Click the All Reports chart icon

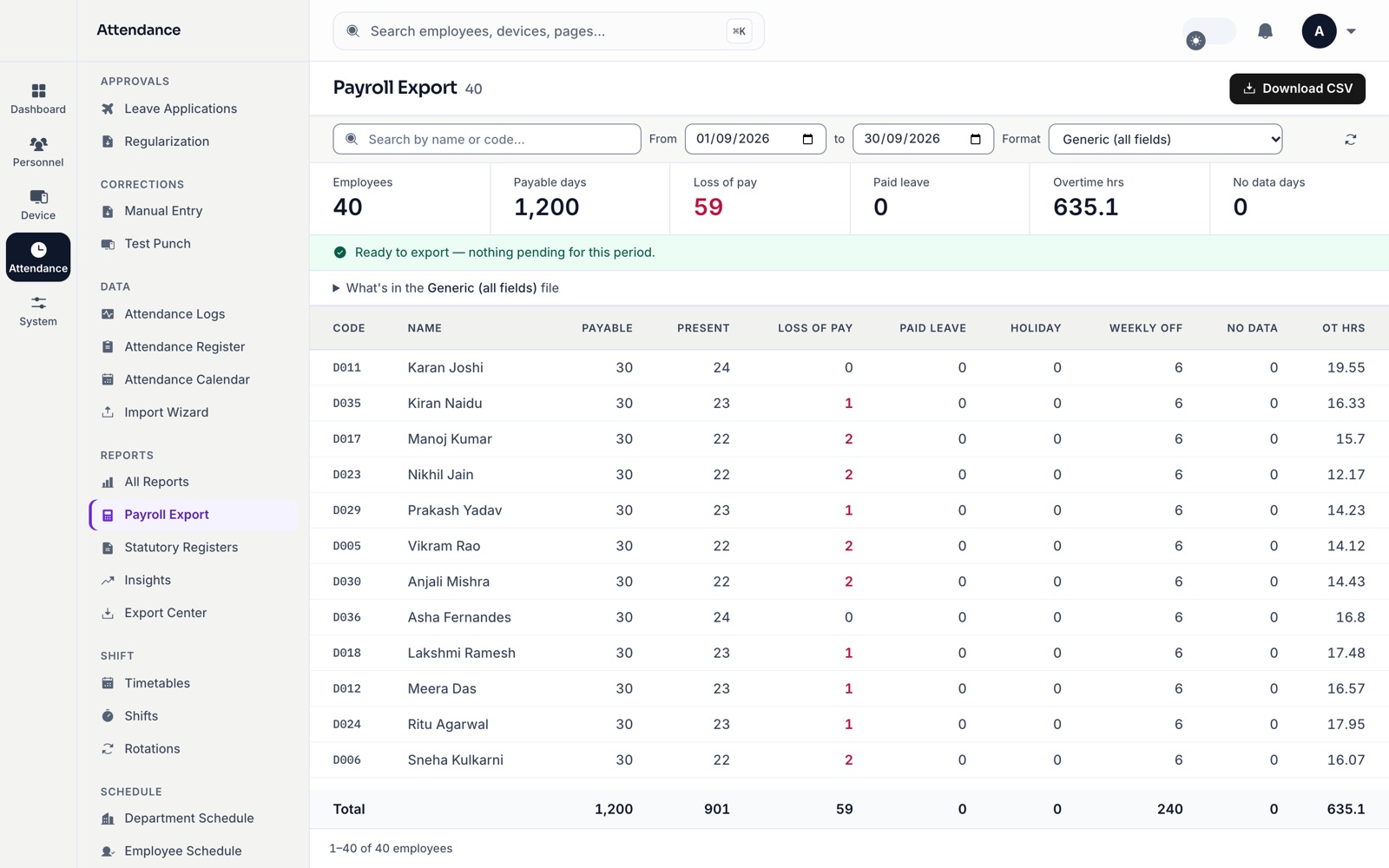tap(108, 482)
